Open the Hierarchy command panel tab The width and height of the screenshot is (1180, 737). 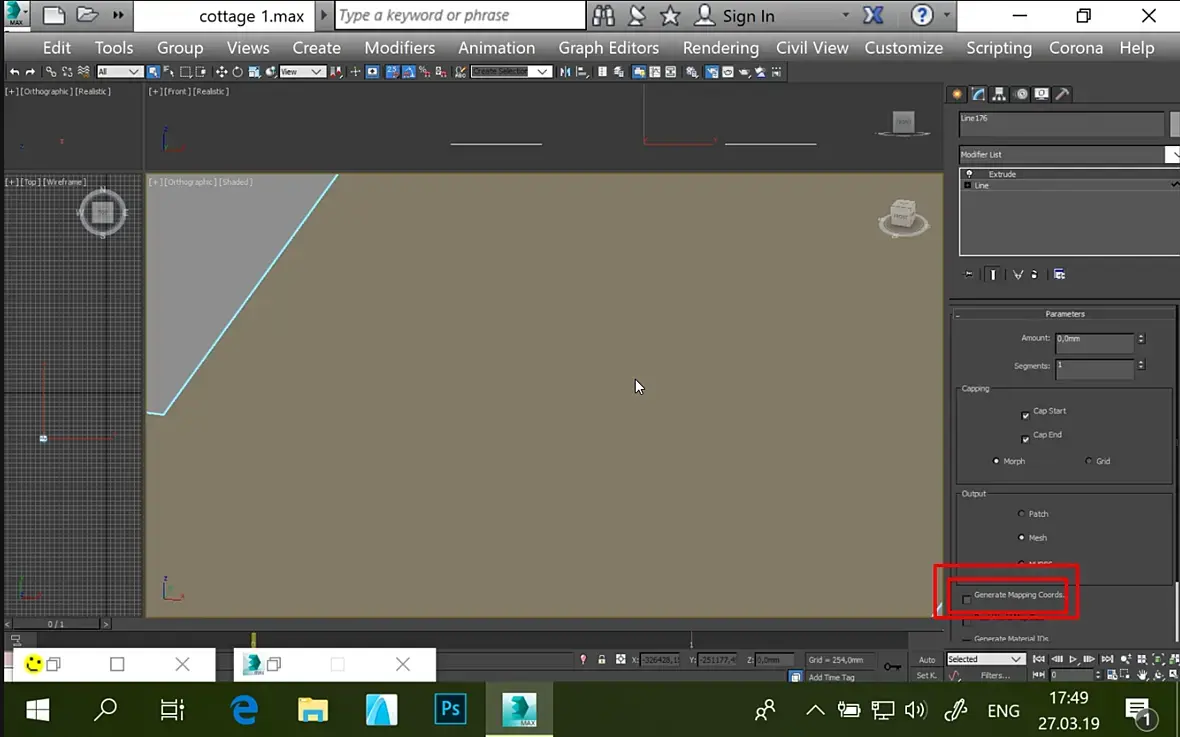999,94
